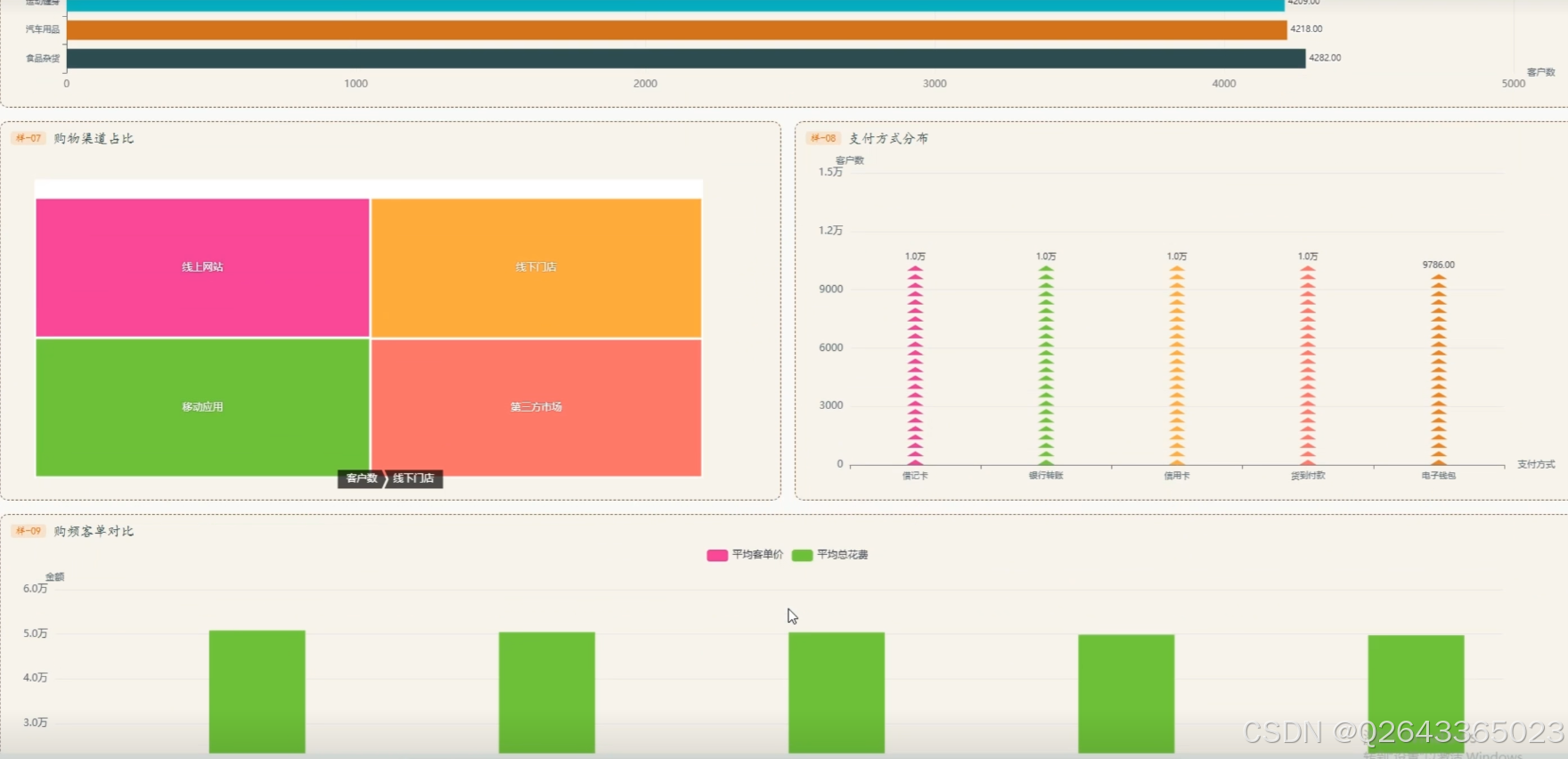Image resolution: width=1568 pixels, height=759 pixels.
Task: Click the 信用卡 axis label
Action: 1177,476
